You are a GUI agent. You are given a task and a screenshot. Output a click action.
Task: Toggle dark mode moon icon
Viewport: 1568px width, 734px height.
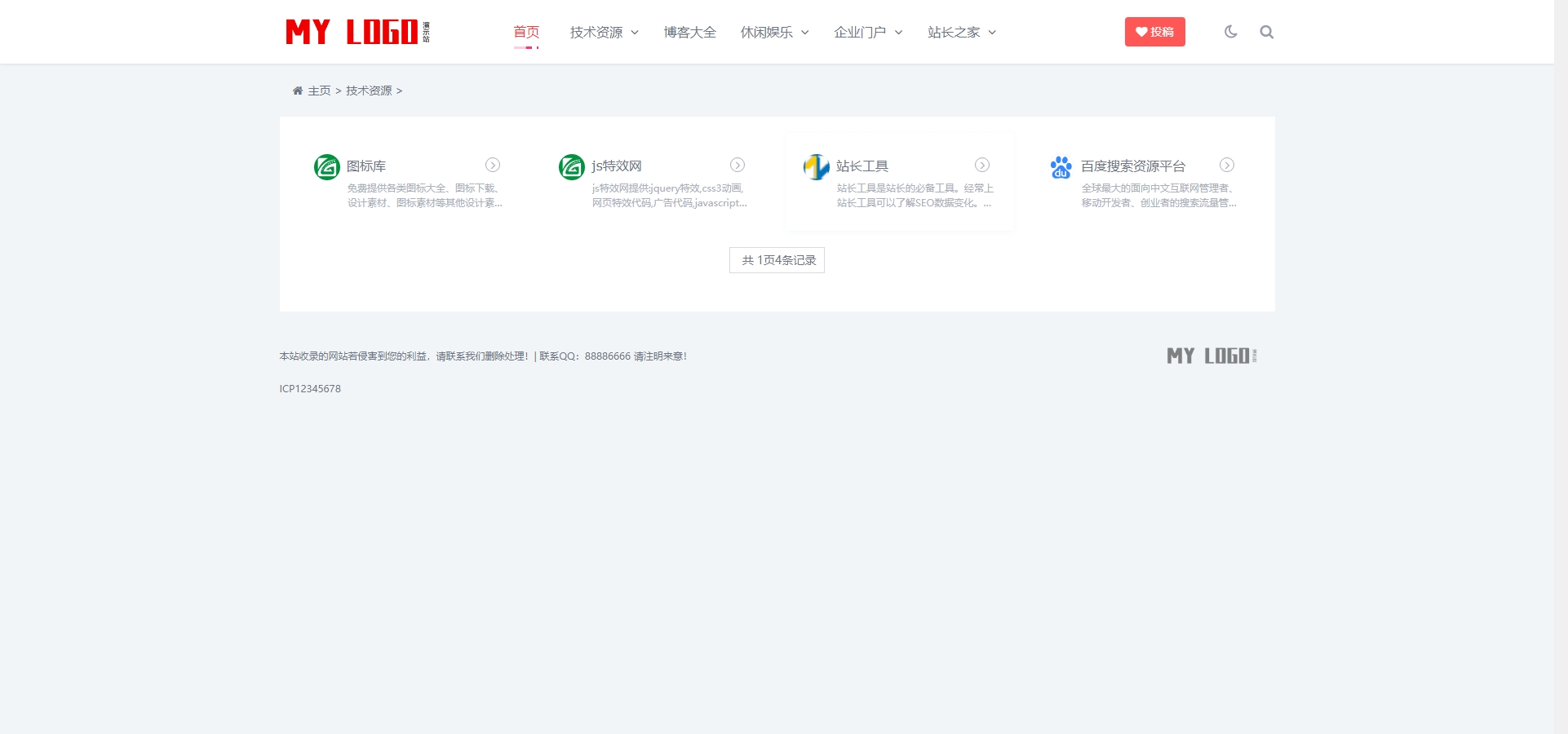pos(1231,32)
